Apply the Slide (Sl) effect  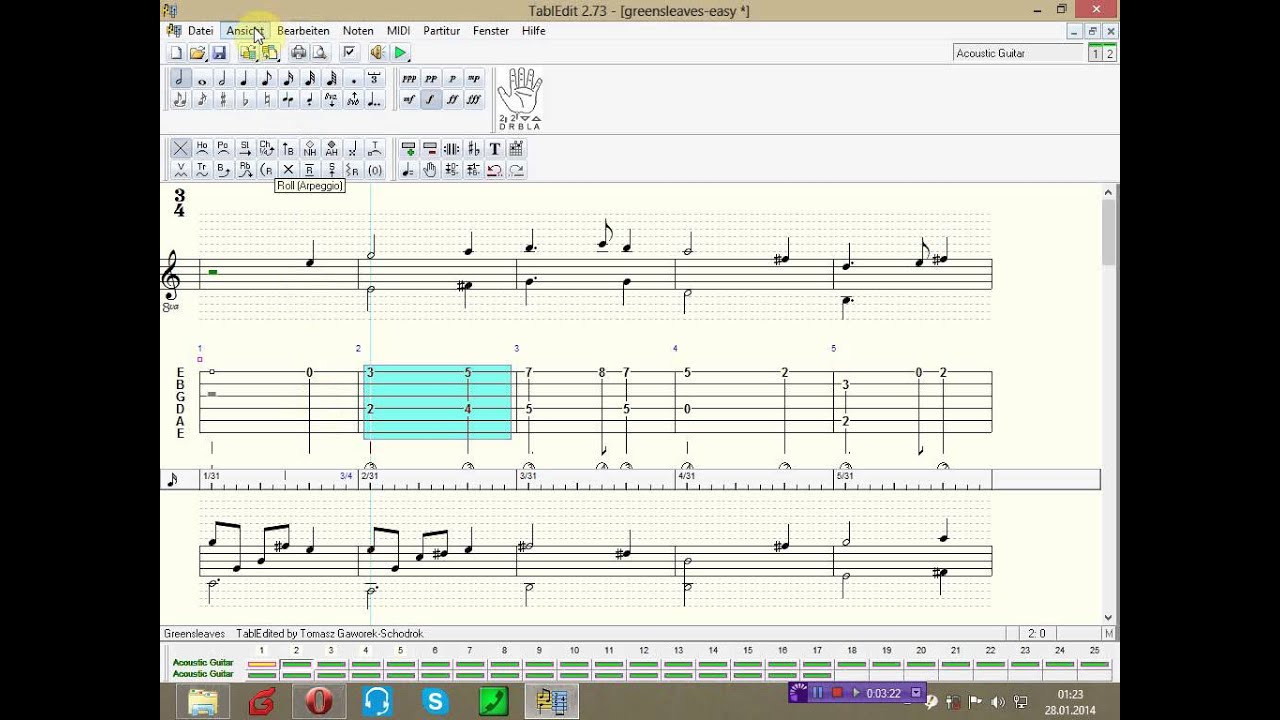245,148
